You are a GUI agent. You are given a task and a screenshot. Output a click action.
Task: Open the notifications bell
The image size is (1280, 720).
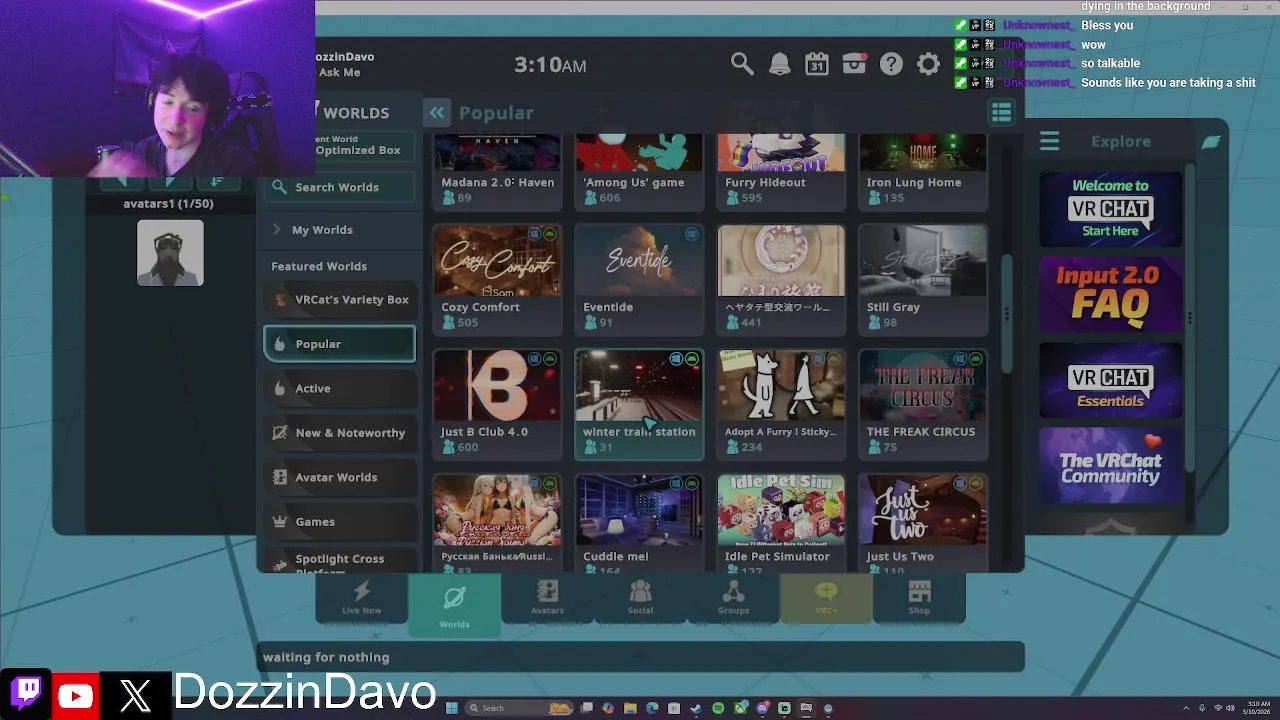coord(779,65)
